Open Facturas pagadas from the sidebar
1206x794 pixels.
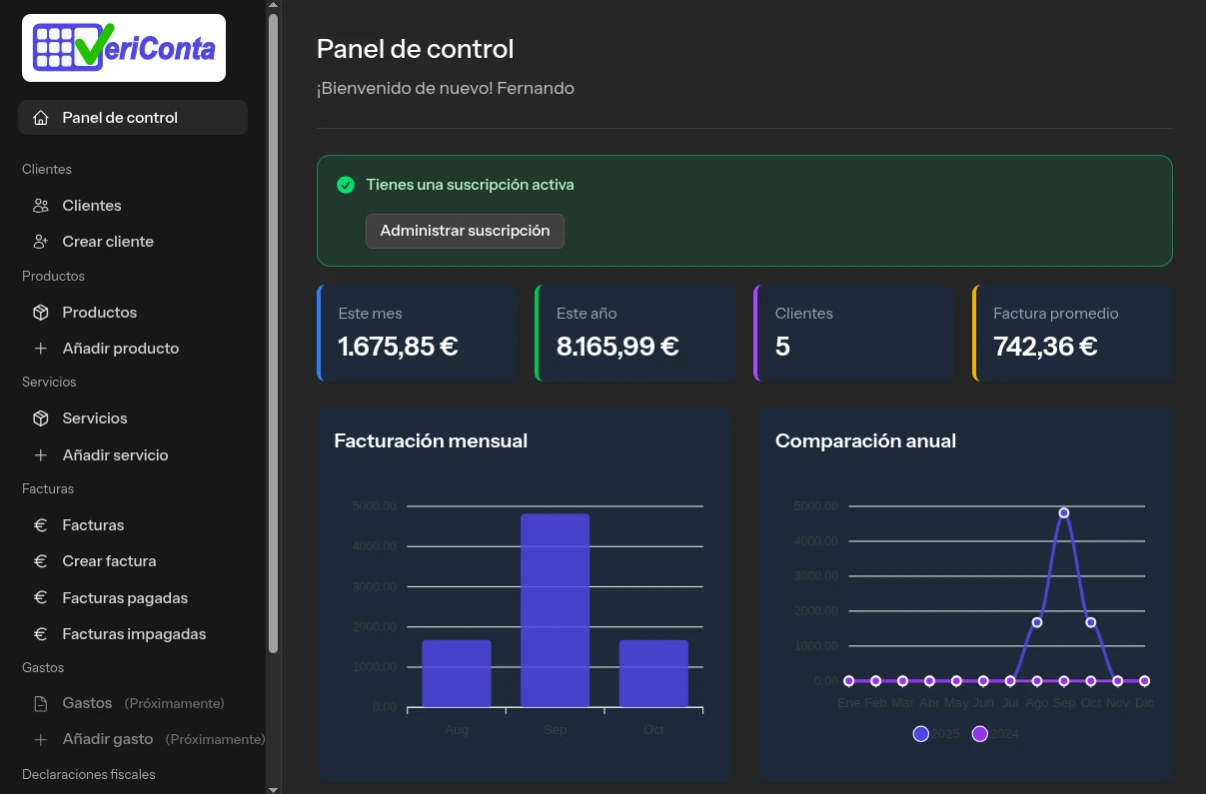click(125, 597)
